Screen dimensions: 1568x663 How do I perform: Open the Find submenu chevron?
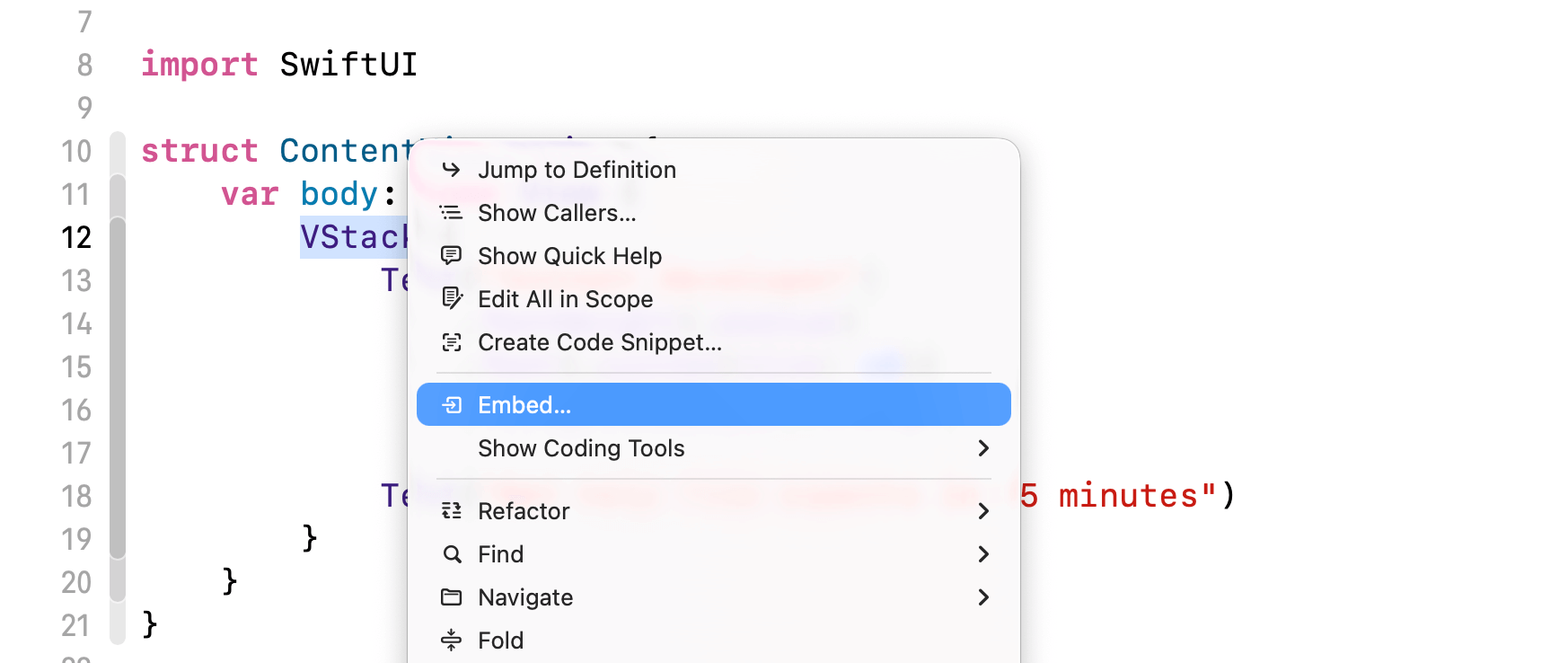click(x=983, y=554)
